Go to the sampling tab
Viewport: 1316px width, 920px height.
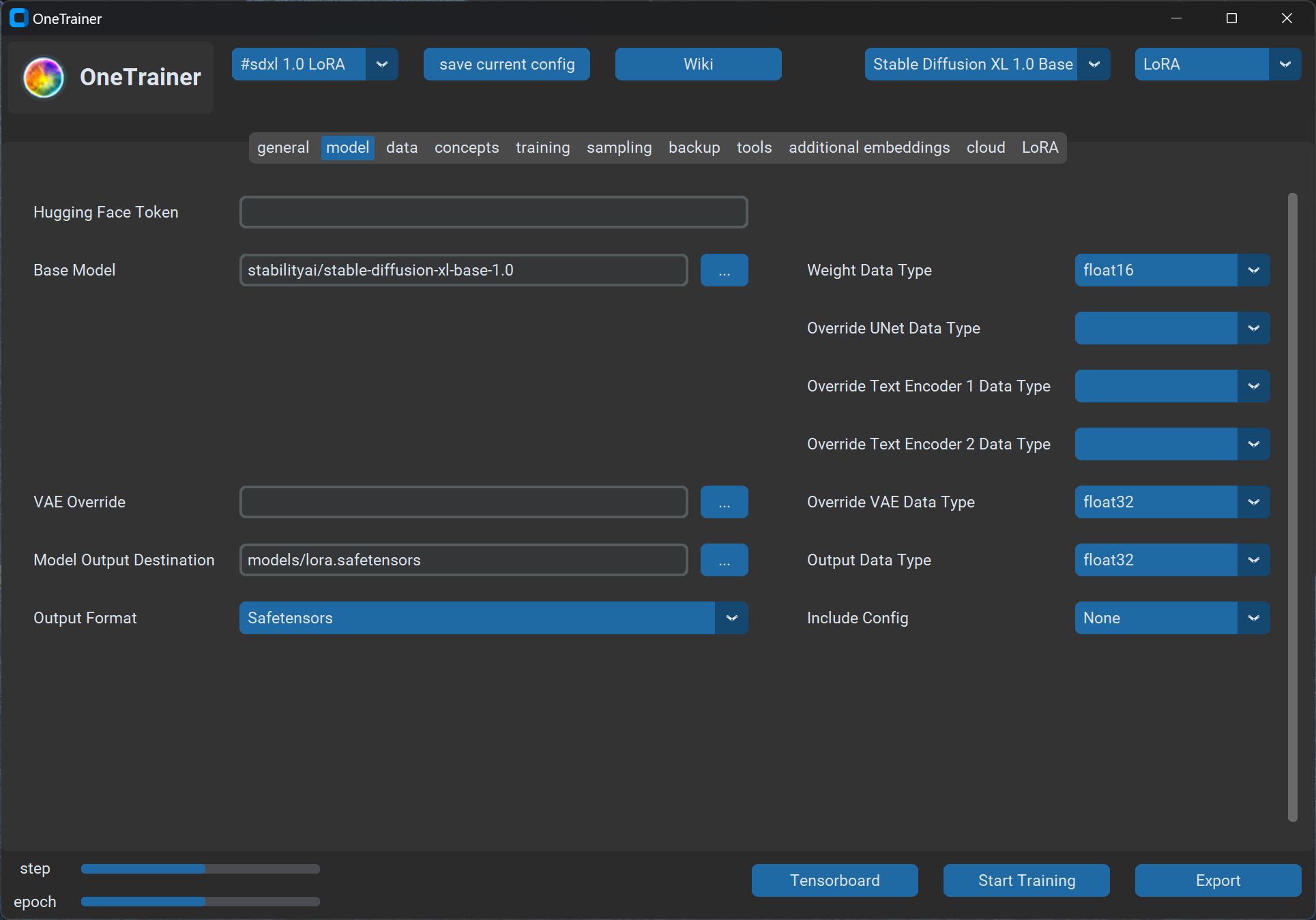pyautogui.click(x=619, y=147)
